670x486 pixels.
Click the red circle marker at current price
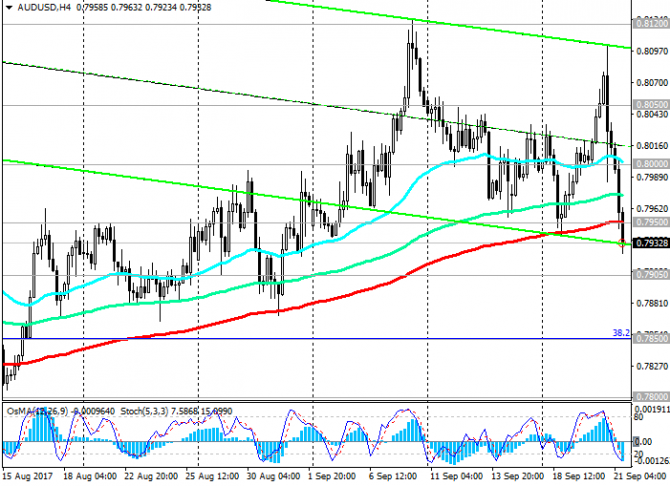tap(622, 243)
